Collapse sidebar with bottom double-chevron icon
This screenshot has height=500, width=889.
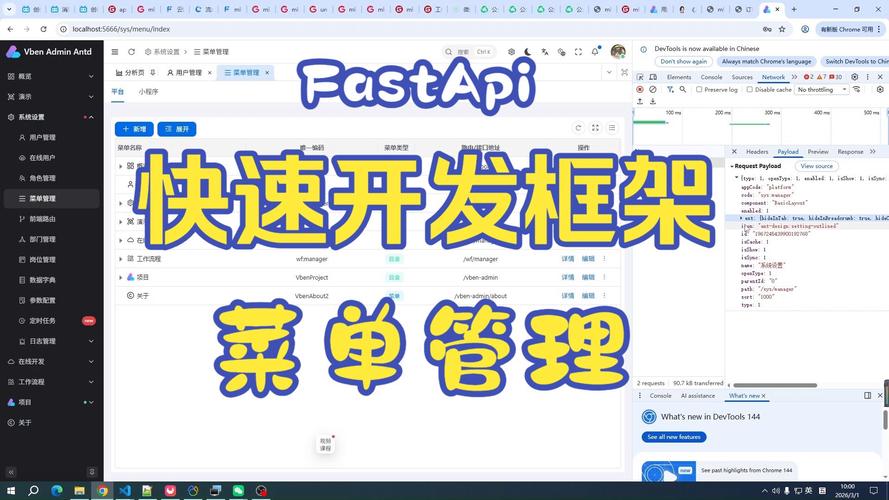(x=11, y=472)
